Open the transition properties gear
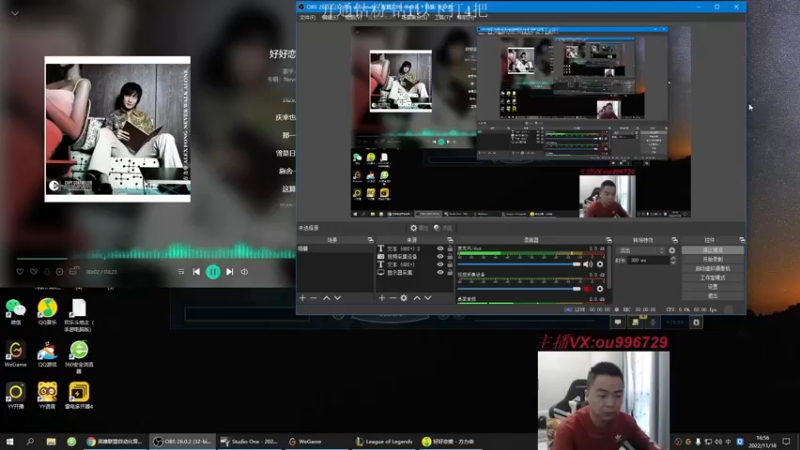The height and width of the screenshot is (450, 800). pos(672,251)
